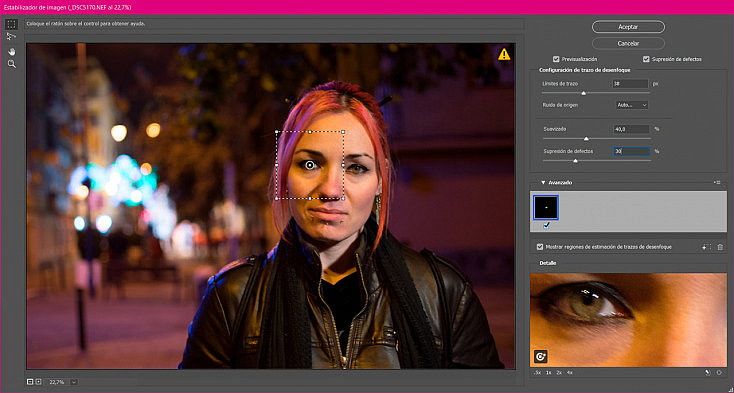Toggle Mostrar regiones de estimación checkbox
The height and width of the screenshot is (393, 734).
click(540, 247)
